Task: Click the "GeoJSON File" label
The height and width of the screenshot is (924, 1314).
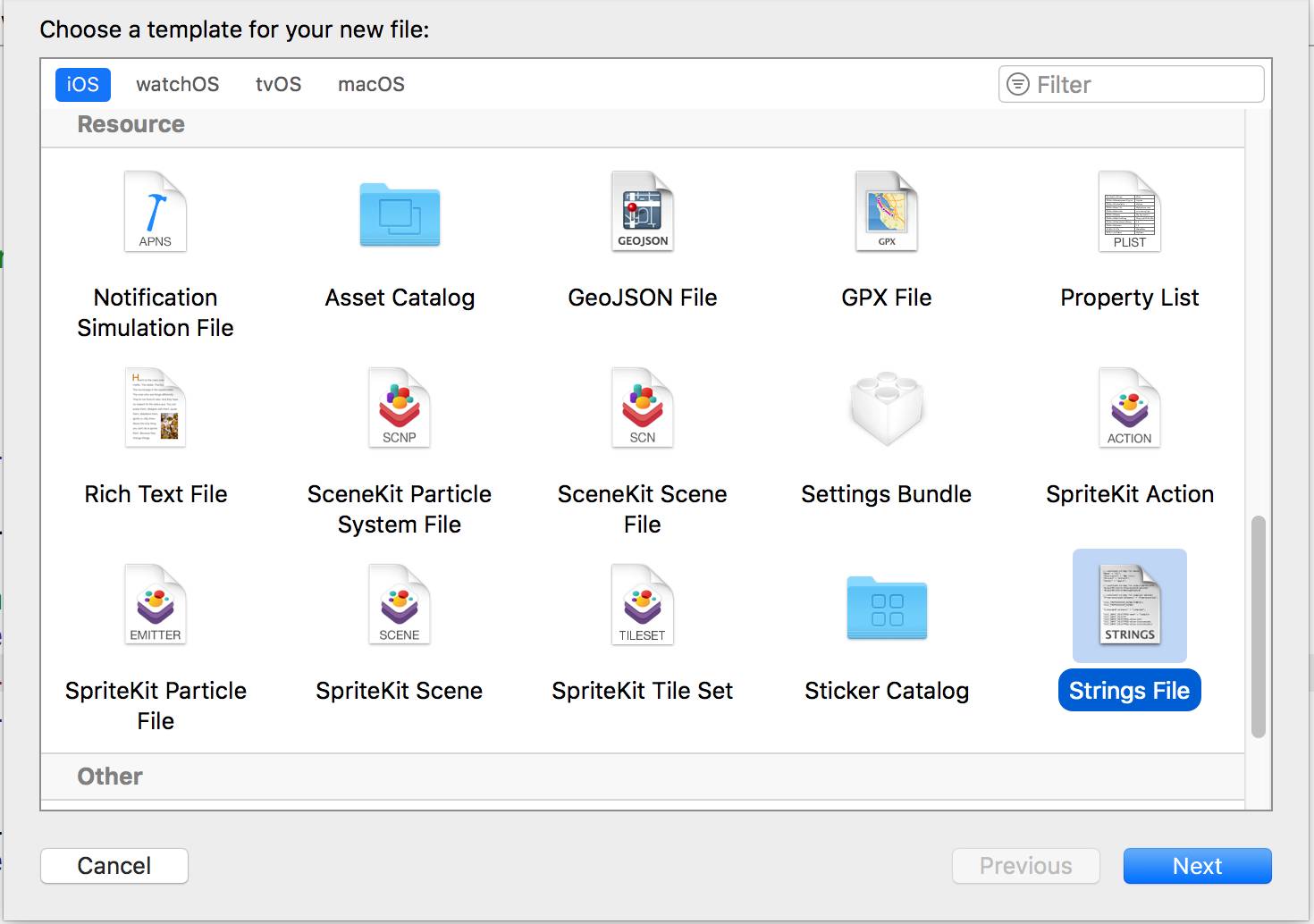Action: pos(643,298)
